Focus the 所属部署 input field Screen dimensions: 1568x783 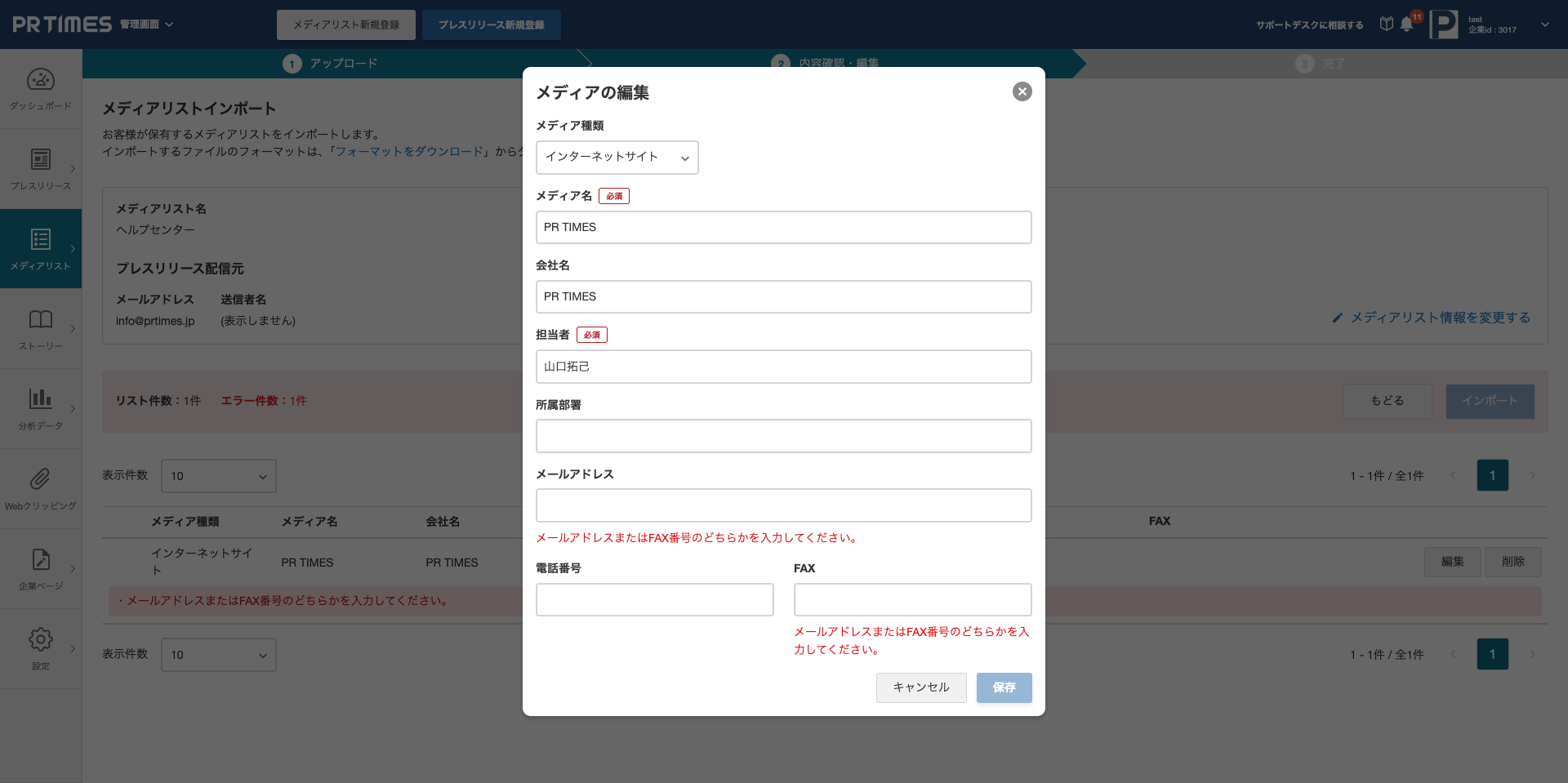[784, 436]
